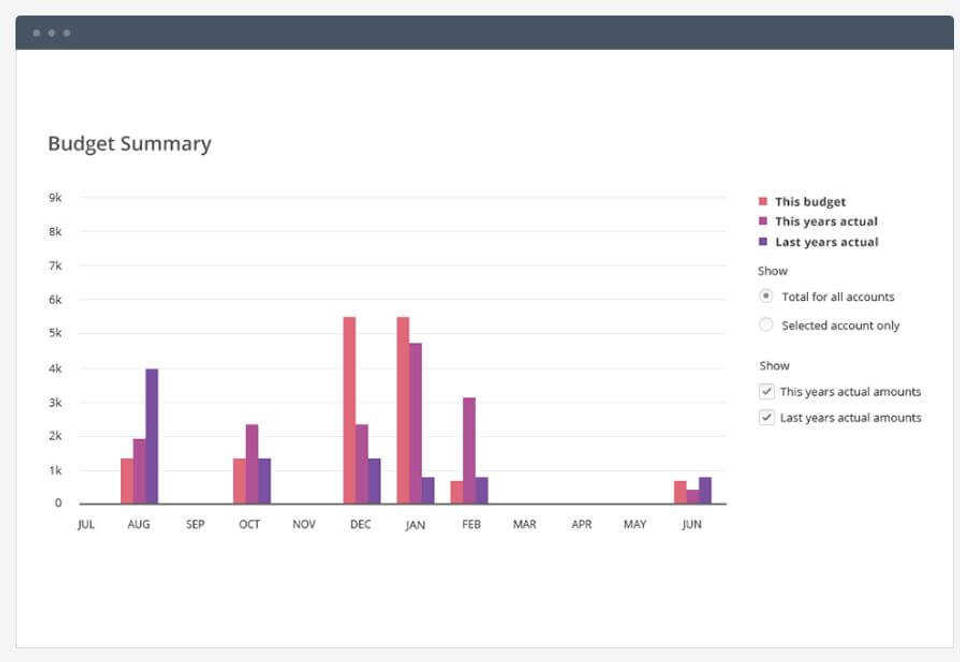Click the This budget legend label

(810, 201)
